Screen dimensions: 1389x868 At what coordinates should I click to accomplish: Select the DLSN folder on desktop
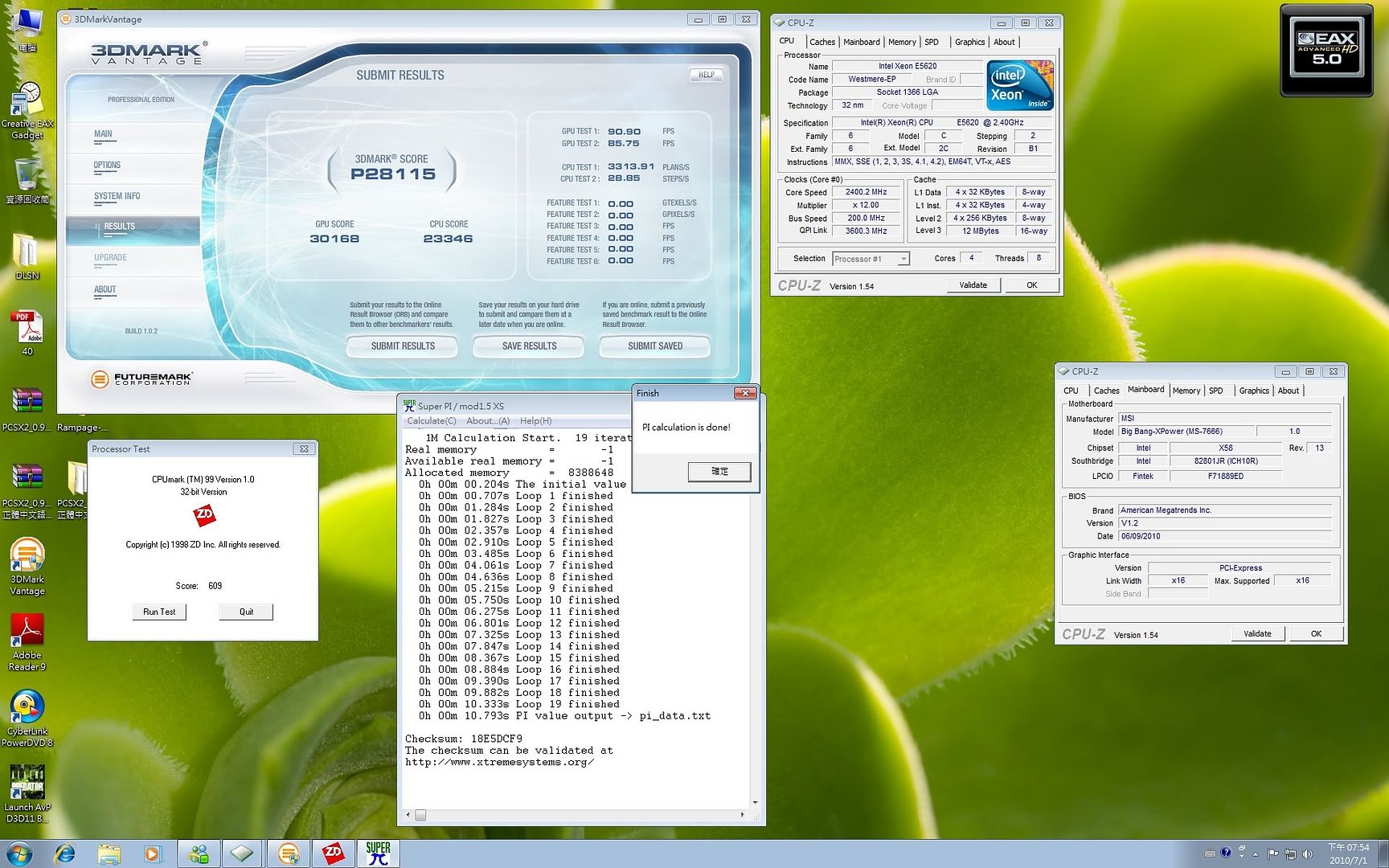coord(27,257)
